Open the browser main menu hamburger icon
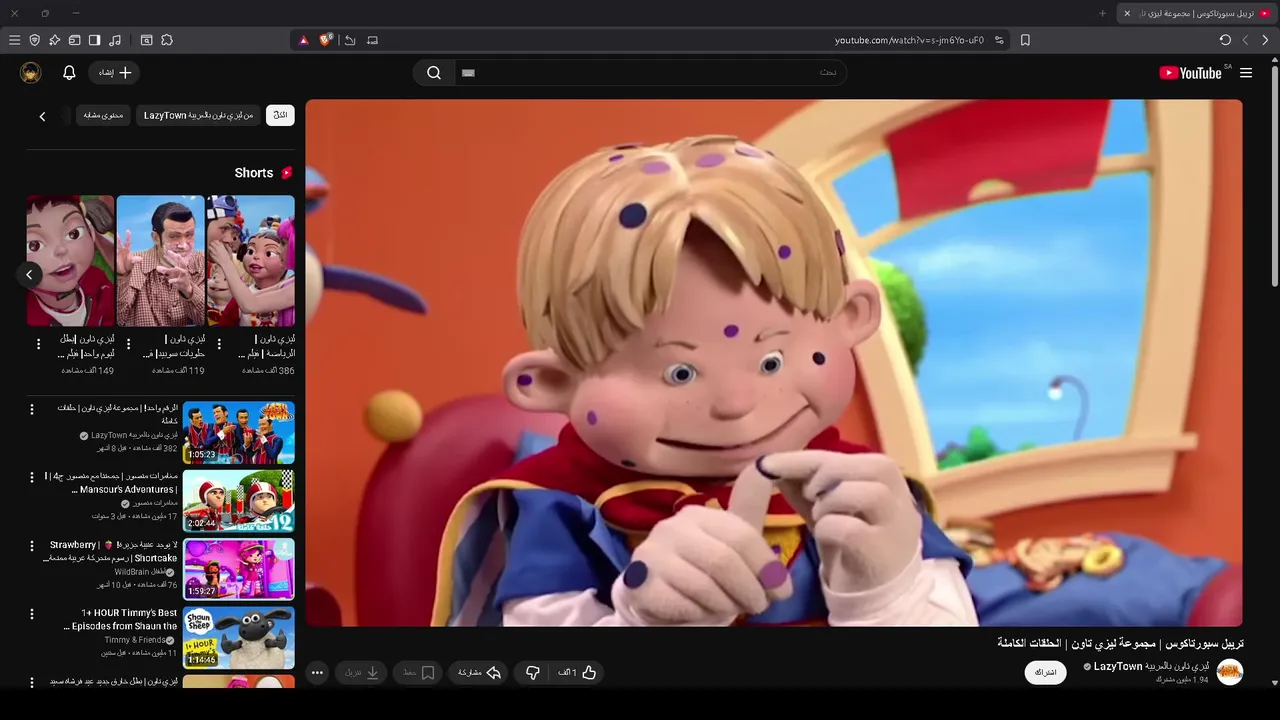 14,40
